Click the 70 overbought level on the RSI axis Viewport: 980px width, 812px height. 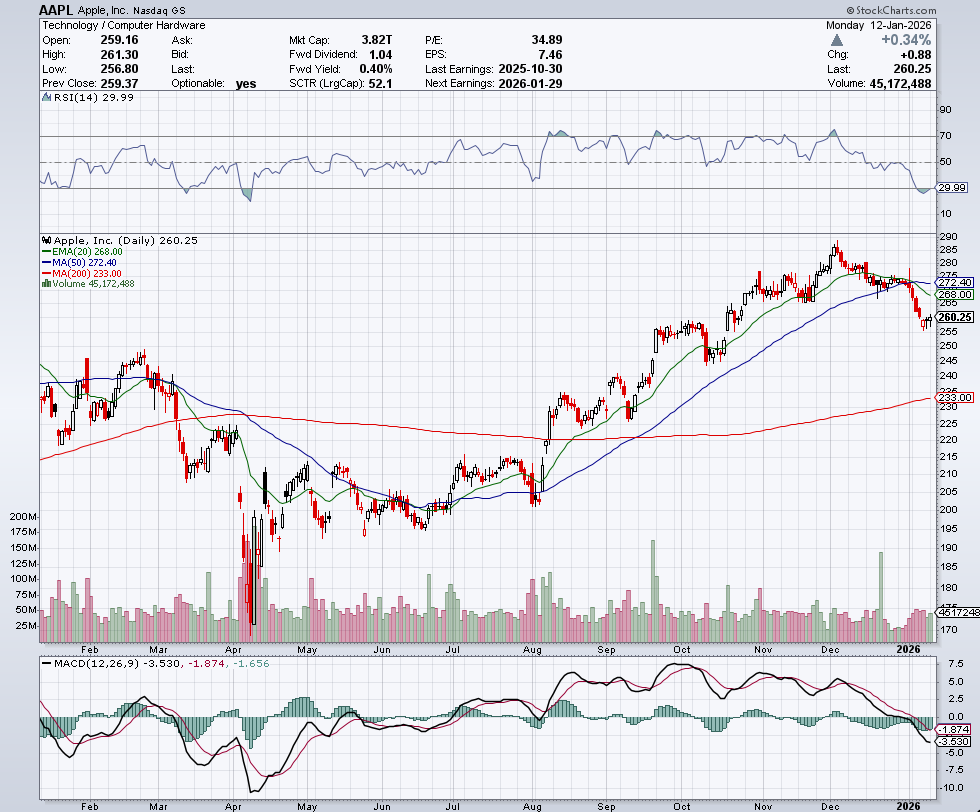point(946,136)
